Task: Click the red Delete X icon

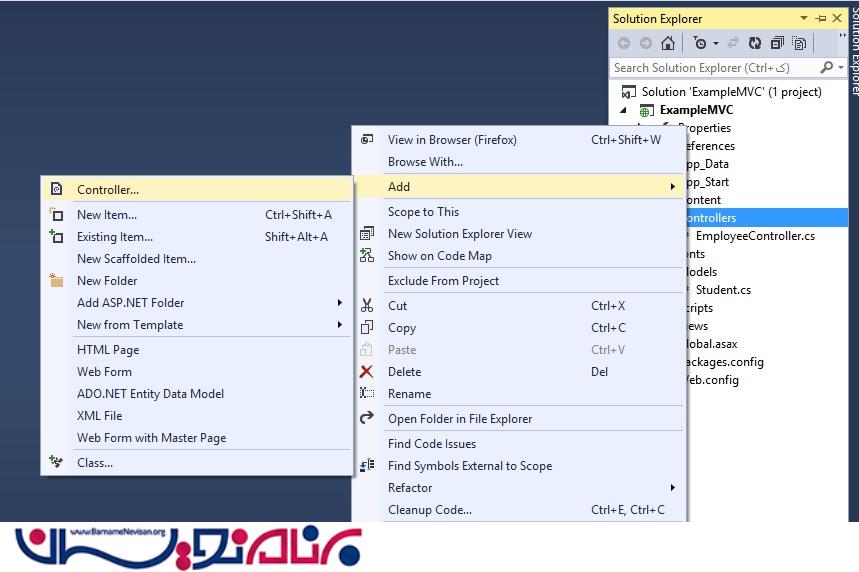Action: coord(366,371)
